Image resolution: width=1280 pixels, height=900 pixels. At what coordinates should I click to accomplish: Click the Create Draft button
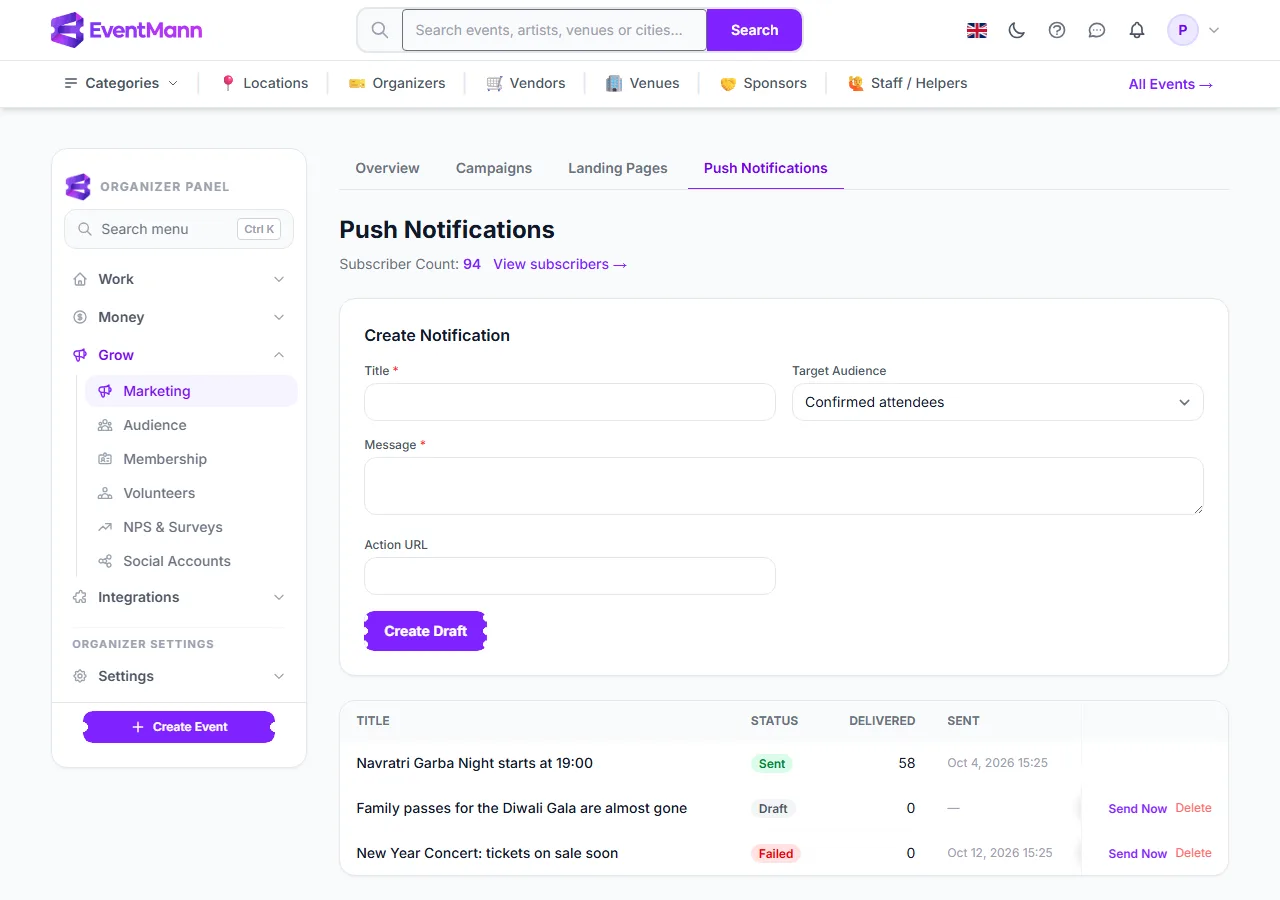pyautogui.click(x=426, y=631)
